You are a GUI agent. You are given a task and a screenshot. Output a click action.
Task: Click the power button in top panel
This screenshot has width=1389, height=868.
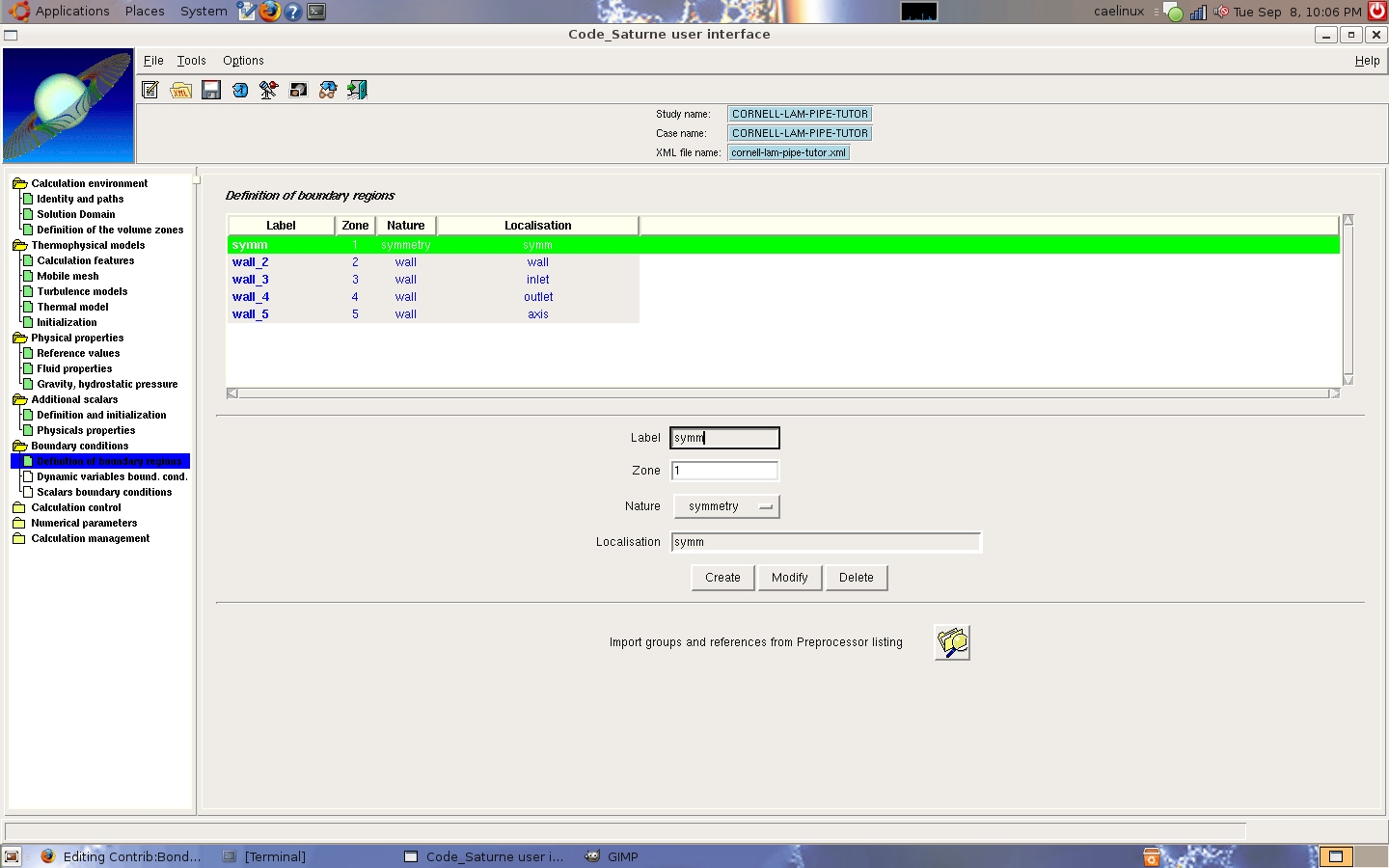1377,12
